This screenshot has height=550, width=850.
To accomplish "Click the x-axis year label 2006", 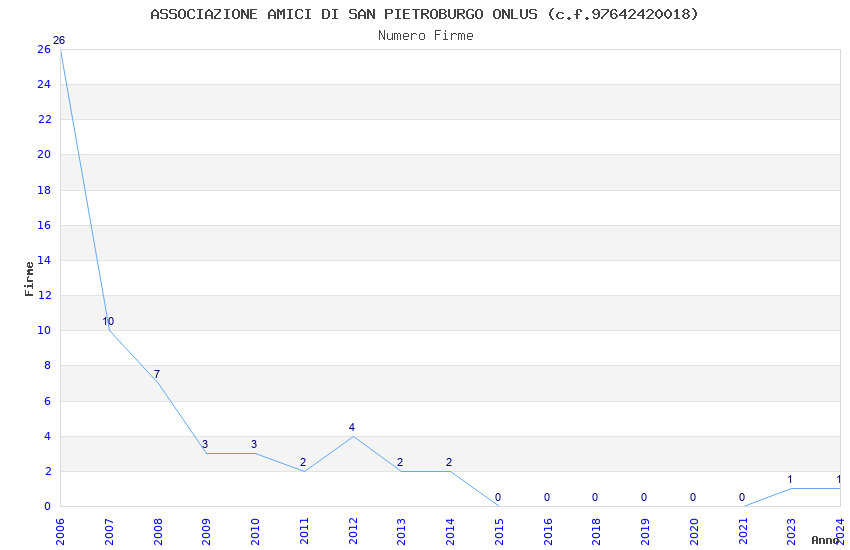I will click(60, 532).
